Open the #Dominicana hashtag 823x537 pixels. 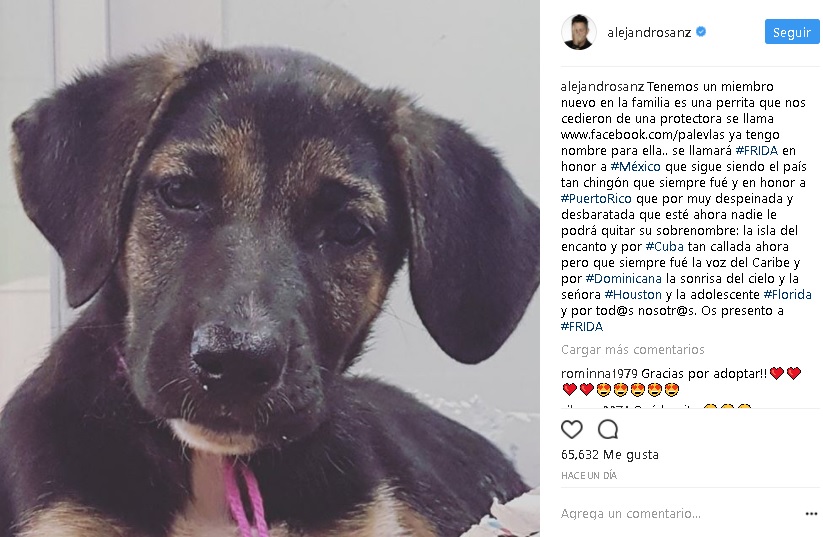(x=624, y=278)
